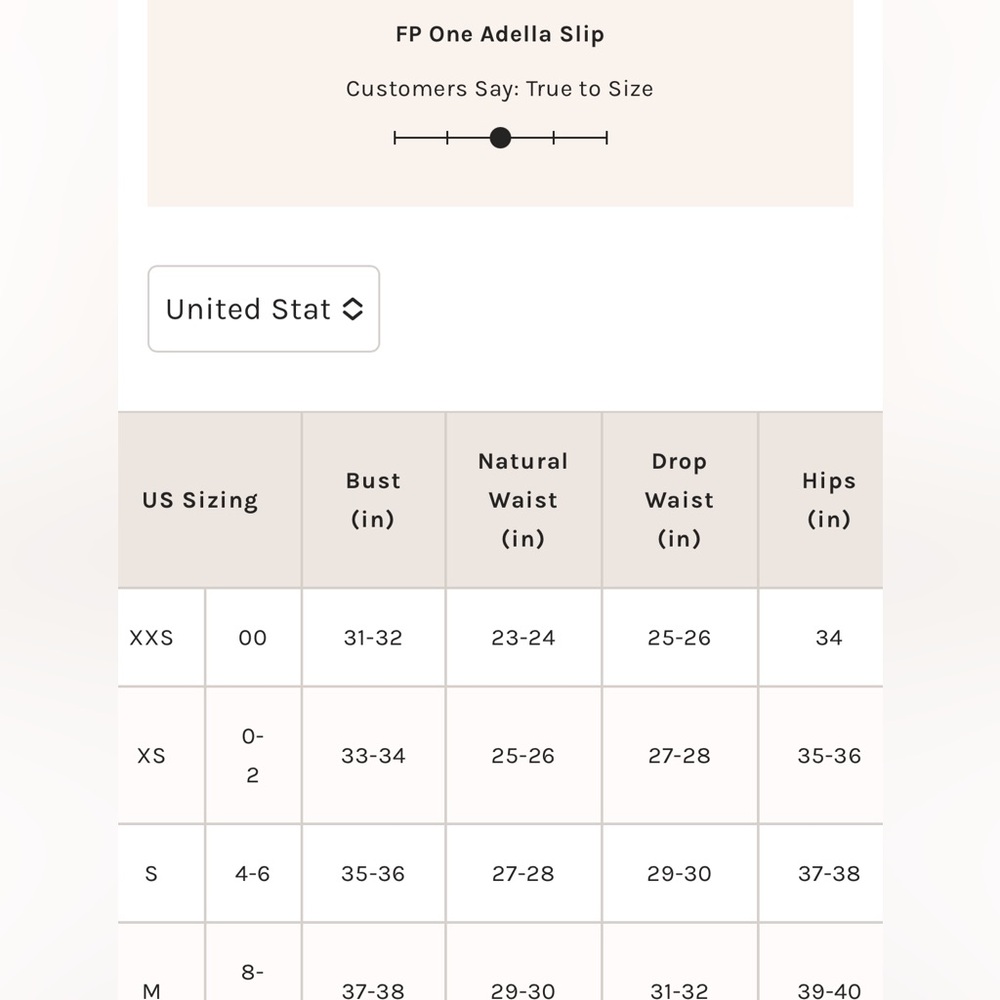Click the 31-32 bust measurement cell

point(373,638)
